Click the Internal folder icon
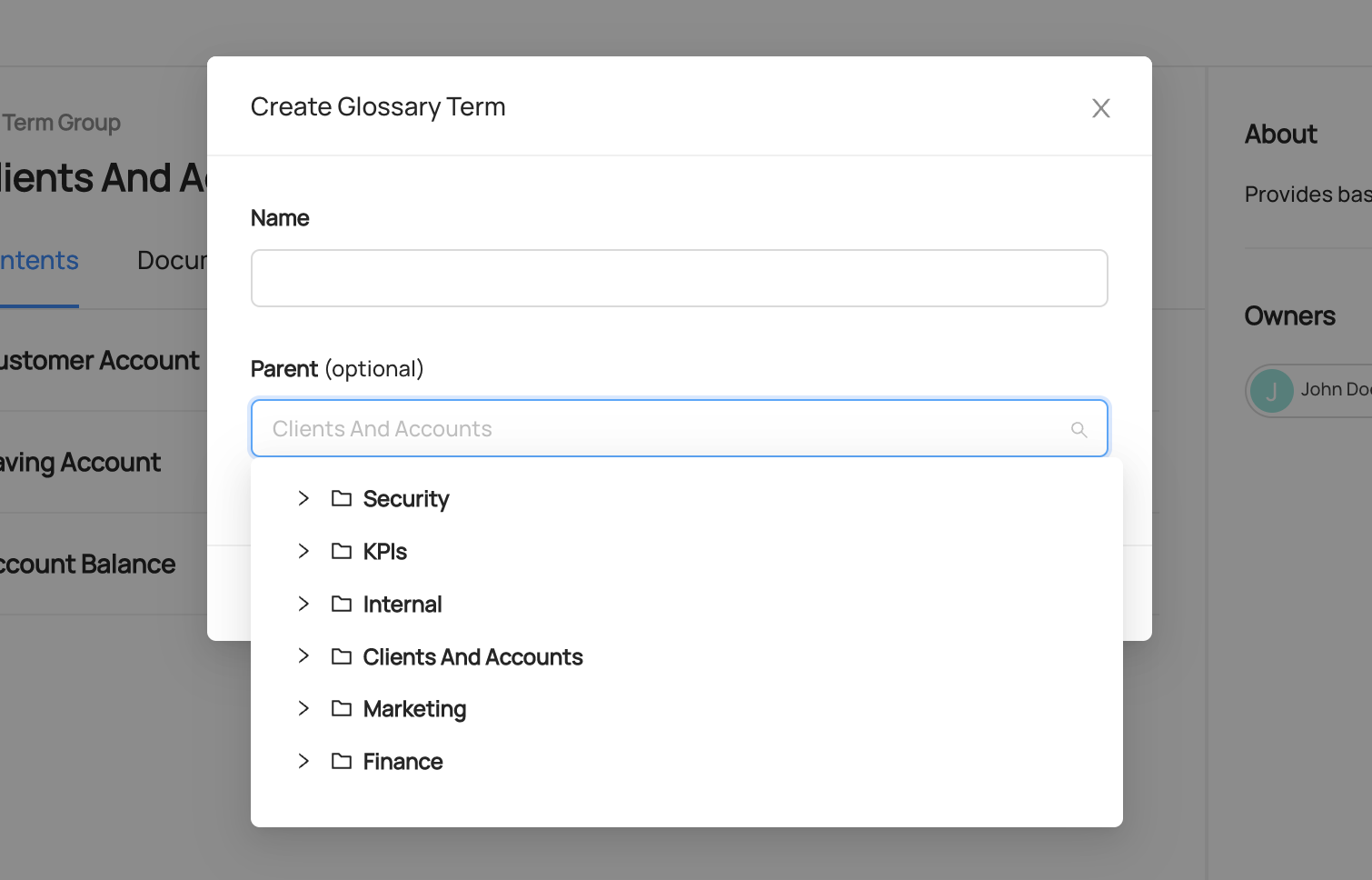Image resolution: width=1372 pixels, height=880 pixels. coord(342,604)
